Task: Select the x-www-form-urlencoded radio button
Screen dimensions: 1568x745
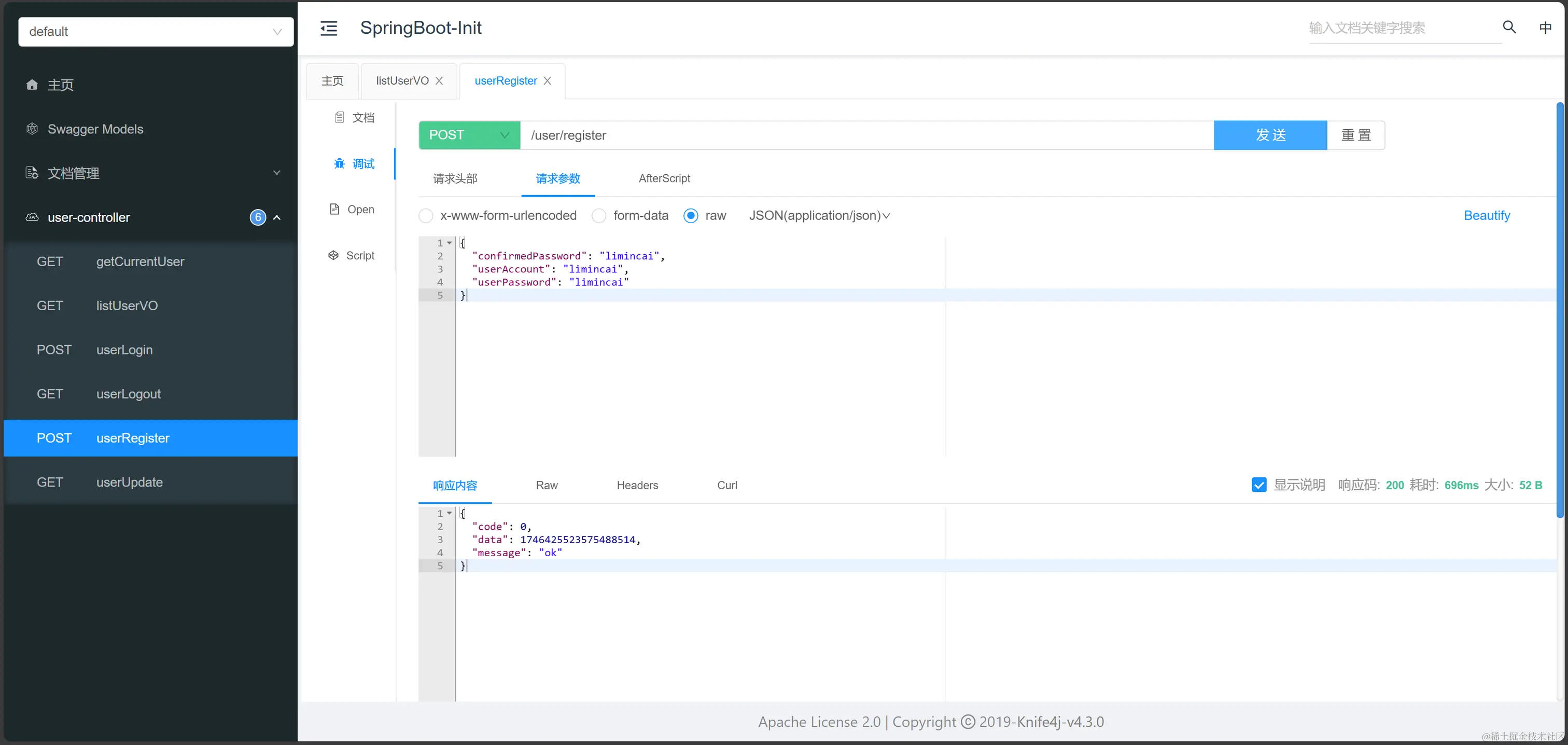Action: pos(426,216)
